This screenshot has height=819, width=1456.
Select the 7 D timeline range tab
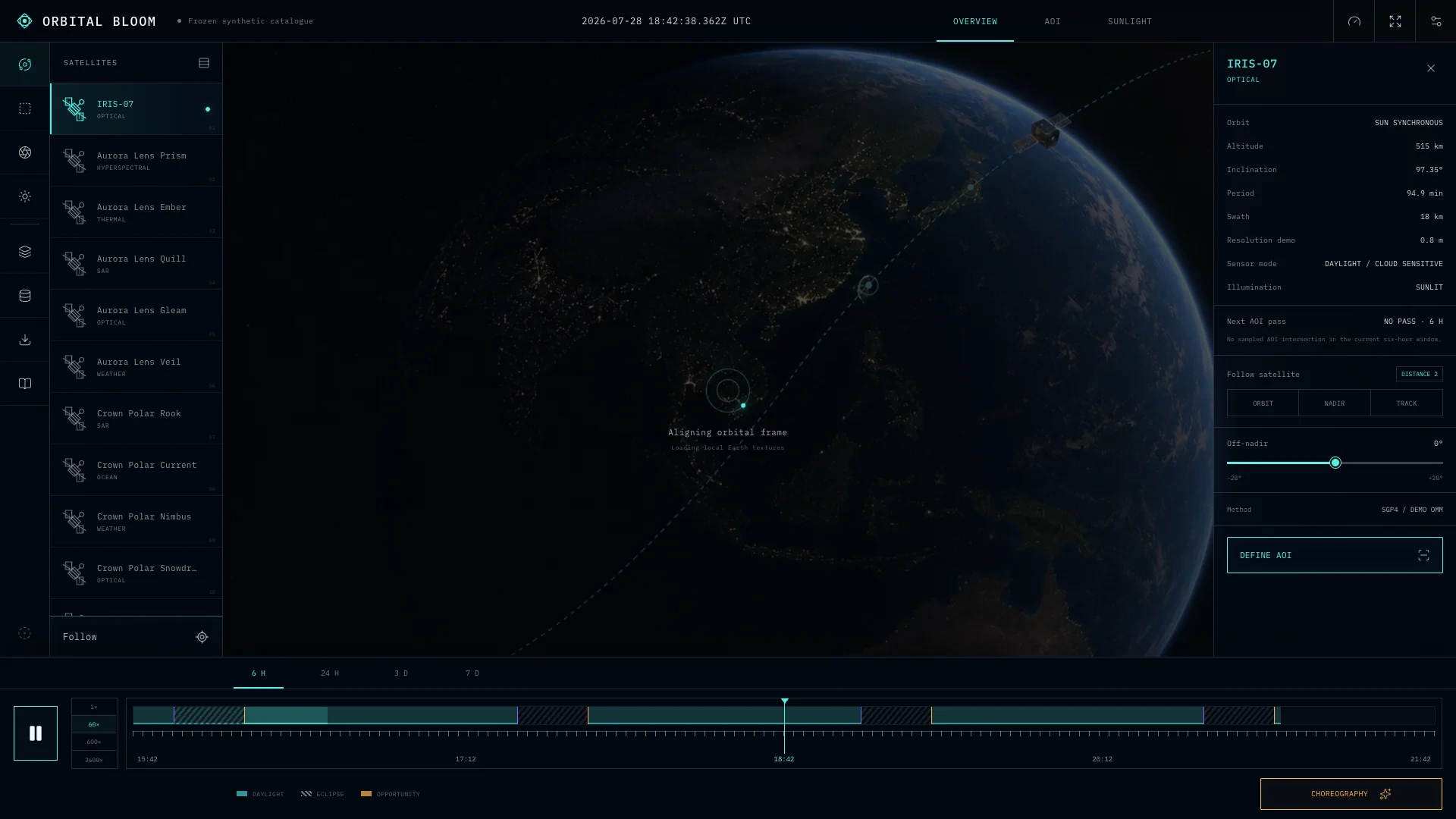(472, 673)
